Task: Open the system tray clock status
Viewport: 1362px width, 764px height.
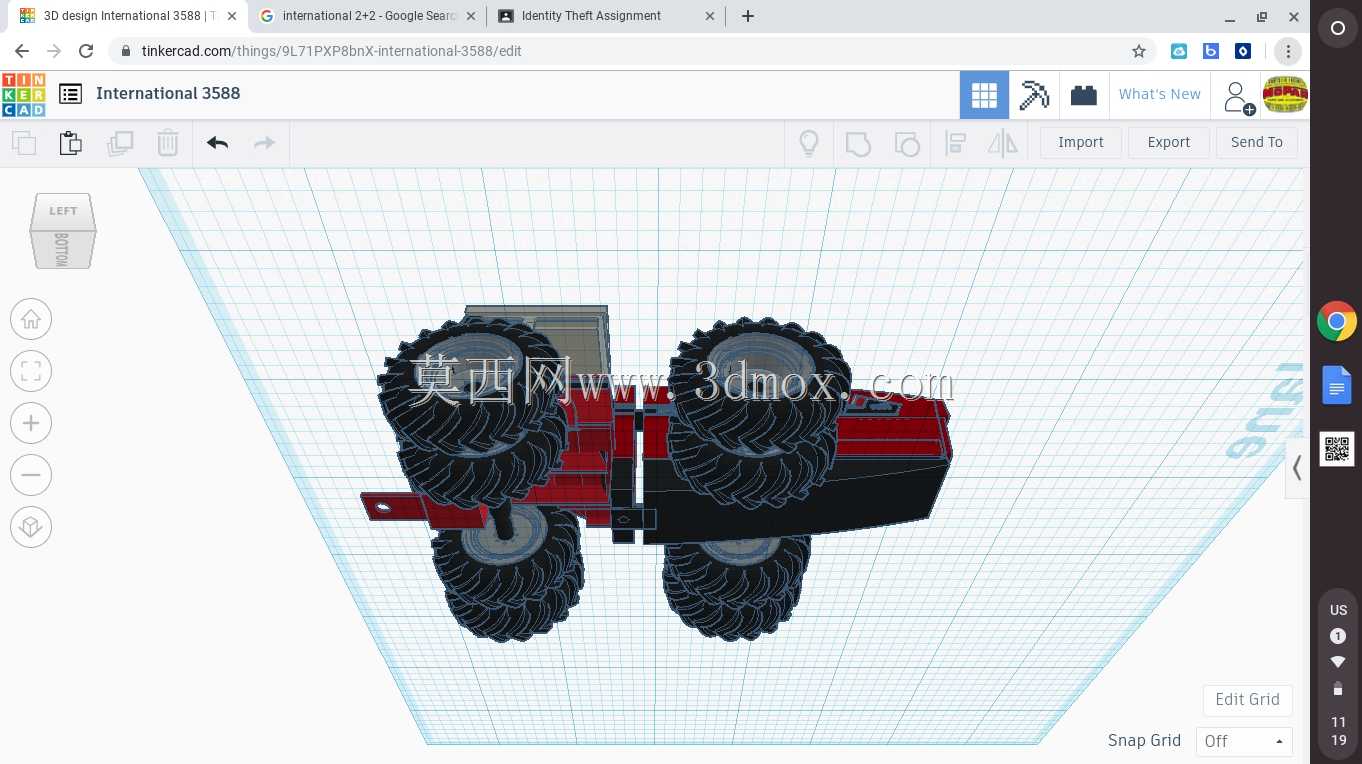Action: tap(1338, 677)
